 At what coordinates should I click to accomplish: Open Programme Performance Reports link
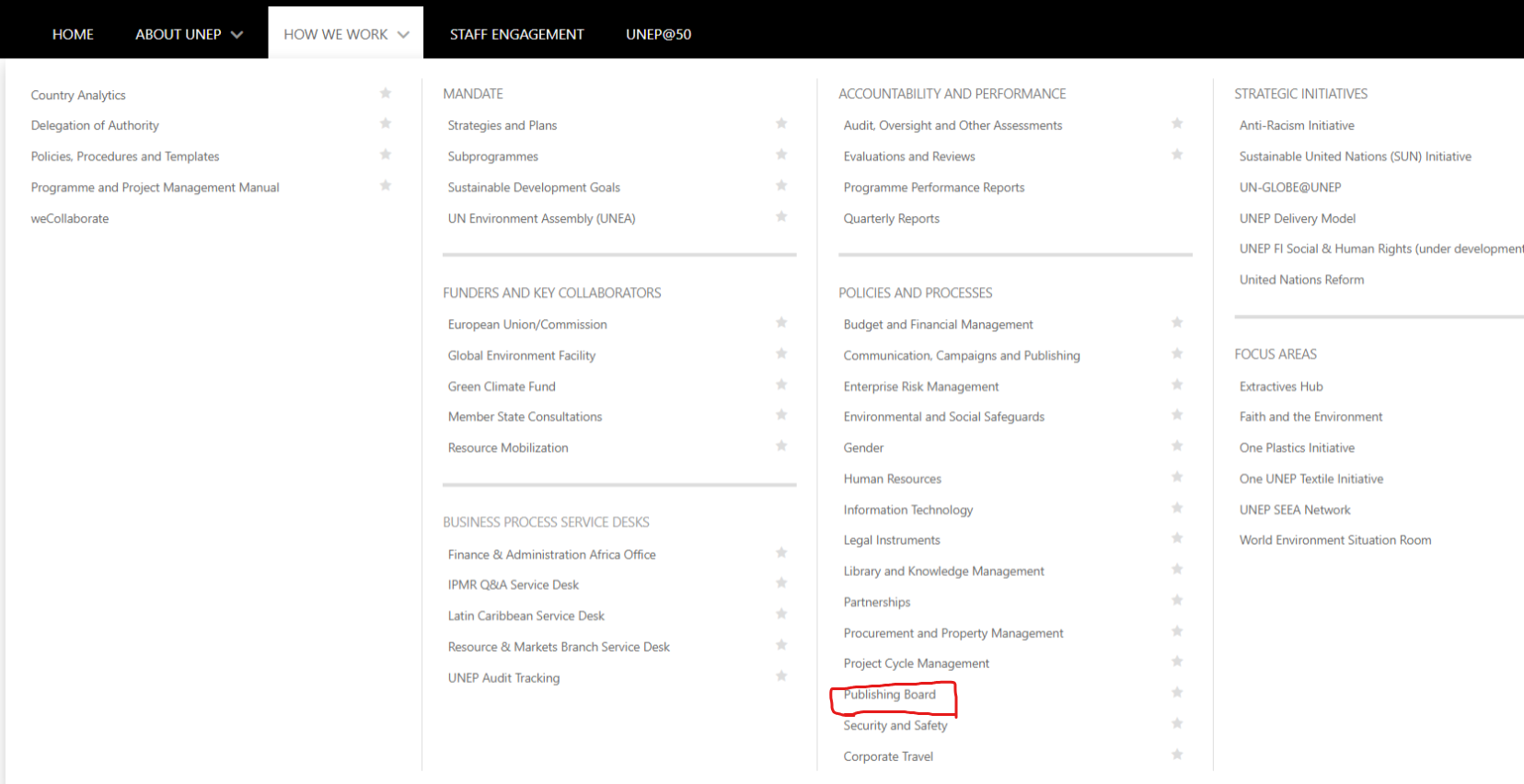(933, 188)
